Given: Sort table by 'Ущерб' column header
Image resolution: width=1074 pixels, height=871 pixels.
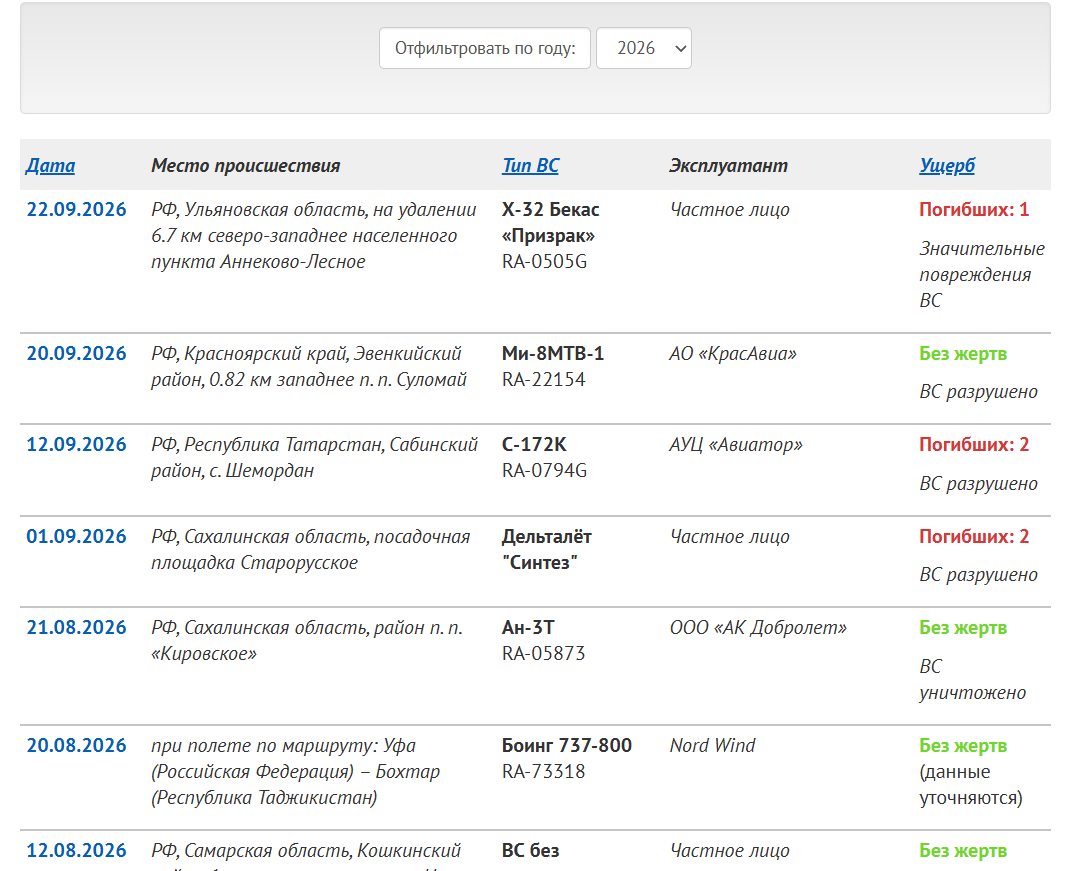Looking at the screenshot, I should 947,166.
